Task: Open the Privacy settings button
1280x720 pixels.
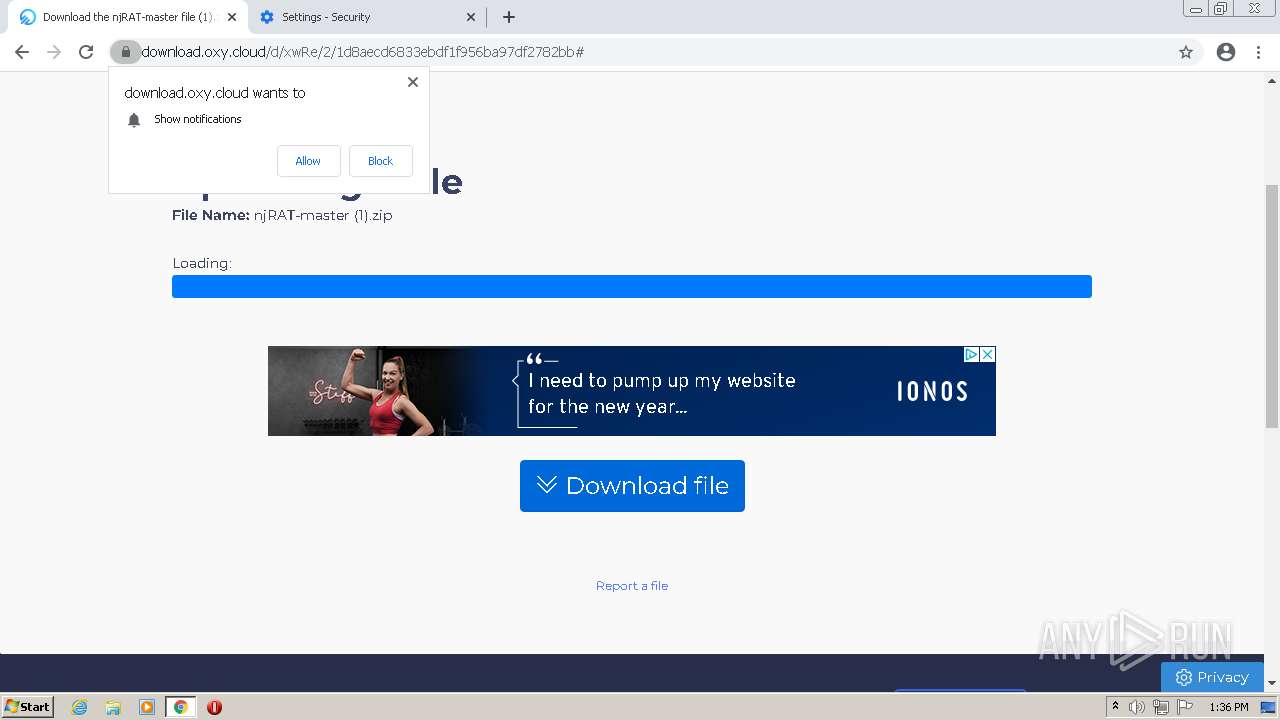Action: click(1212, 677)
